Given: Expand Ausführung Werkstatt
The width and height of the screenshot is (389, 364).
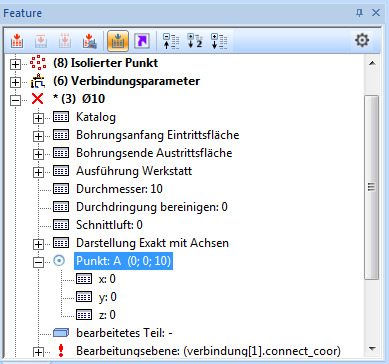Looking at the screenshot, I should (x=39, y=172).
